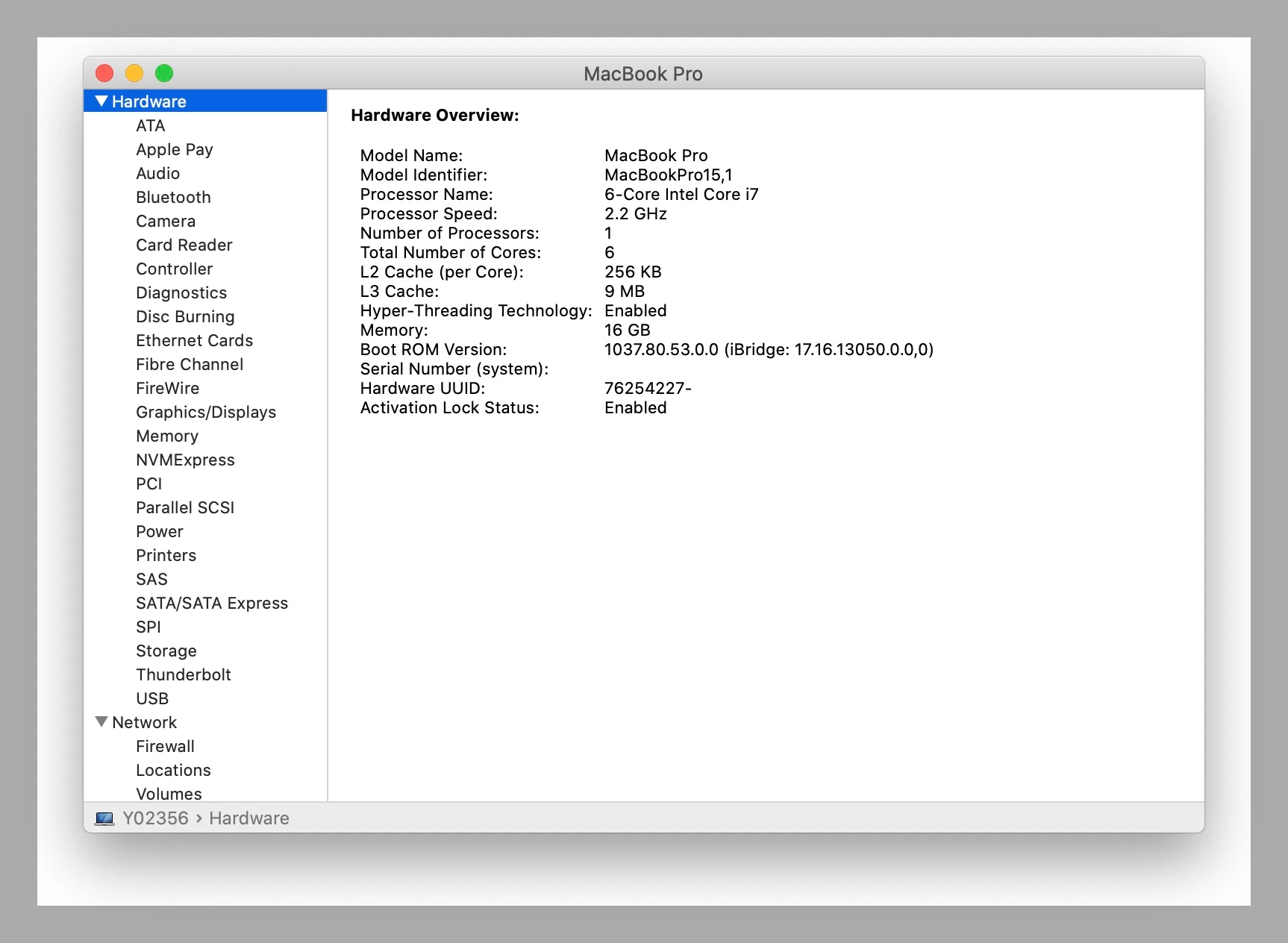View Diagnostics information
Viewport: 1288px width, 943px height.
[181, 292]
